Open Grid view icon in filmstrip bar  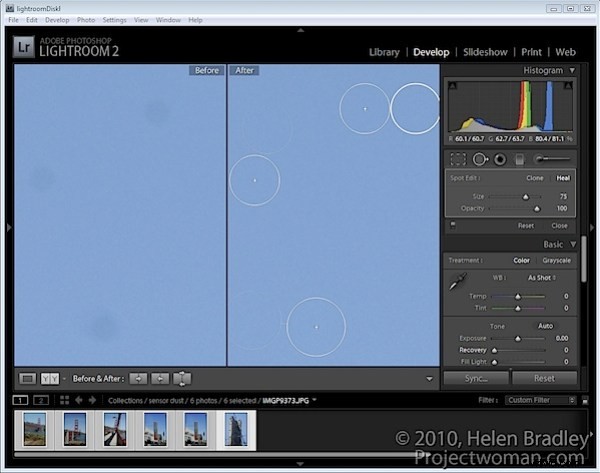pyautogui.click(x=64, y=400)
